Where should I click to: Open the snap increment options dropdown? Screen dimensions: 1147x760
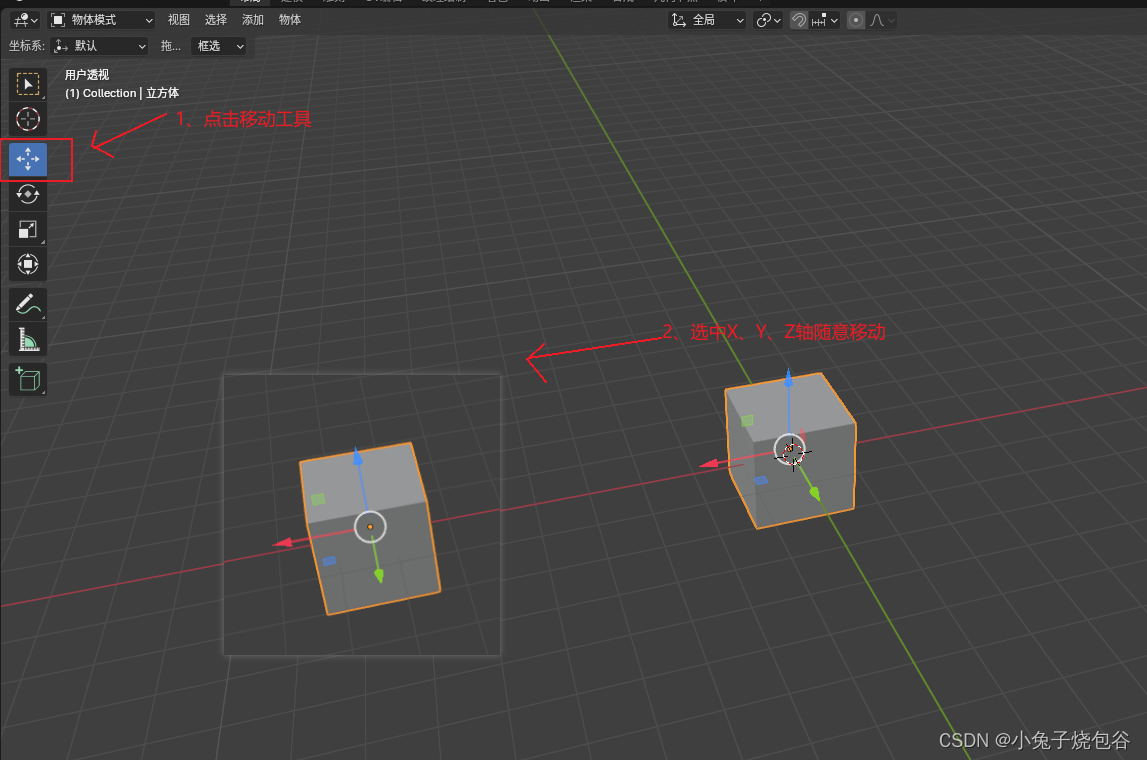coord(824,20)
